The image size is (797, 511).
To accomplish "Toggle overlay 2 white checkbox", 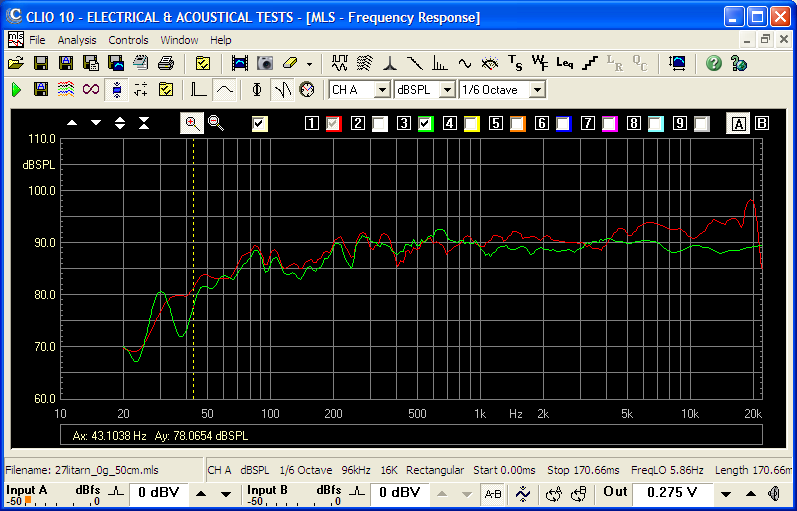I will [x=379, y=124].
